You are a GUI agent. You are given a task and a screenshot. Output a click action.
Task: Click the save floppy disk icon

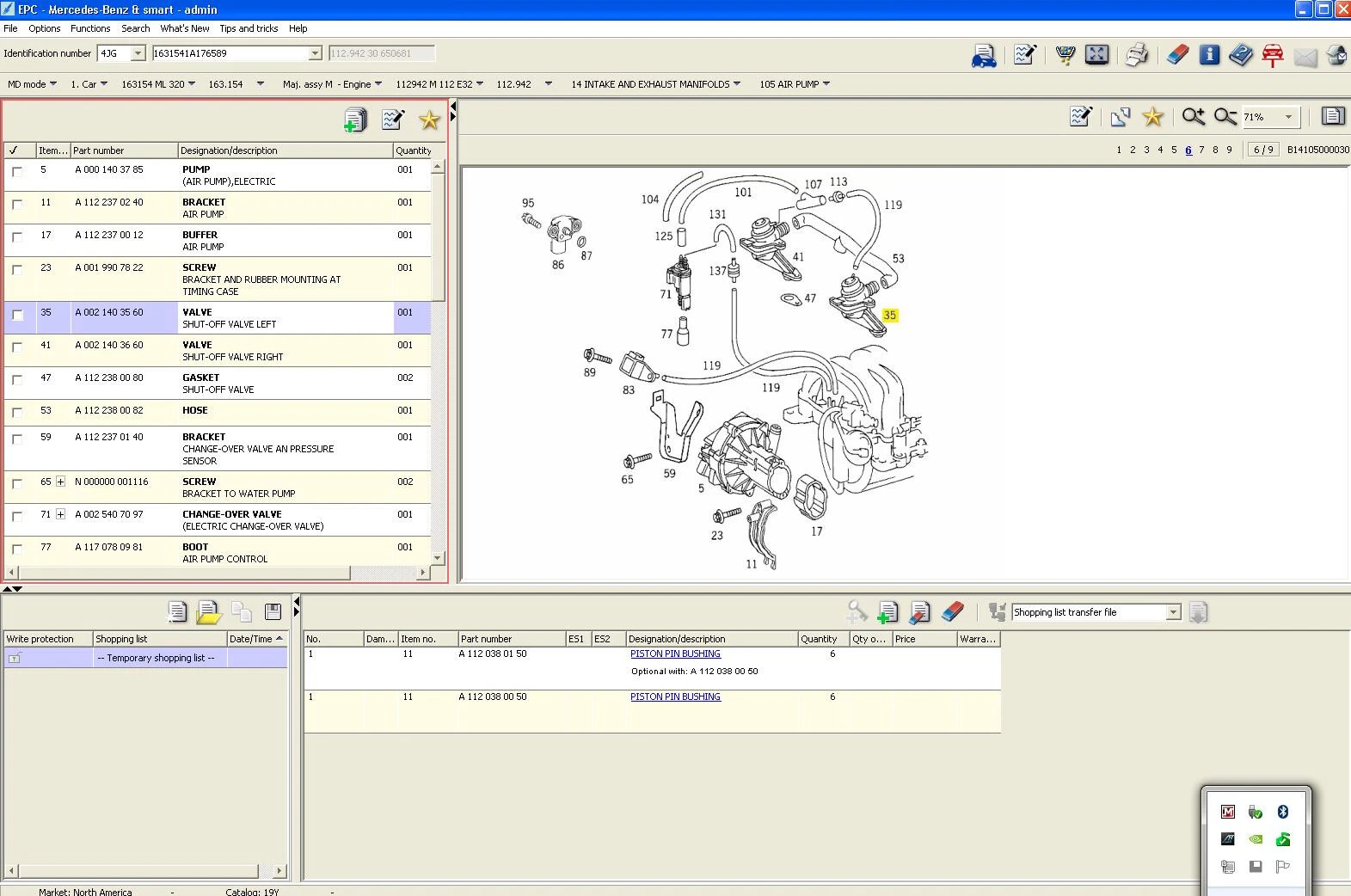pos(273,612)
